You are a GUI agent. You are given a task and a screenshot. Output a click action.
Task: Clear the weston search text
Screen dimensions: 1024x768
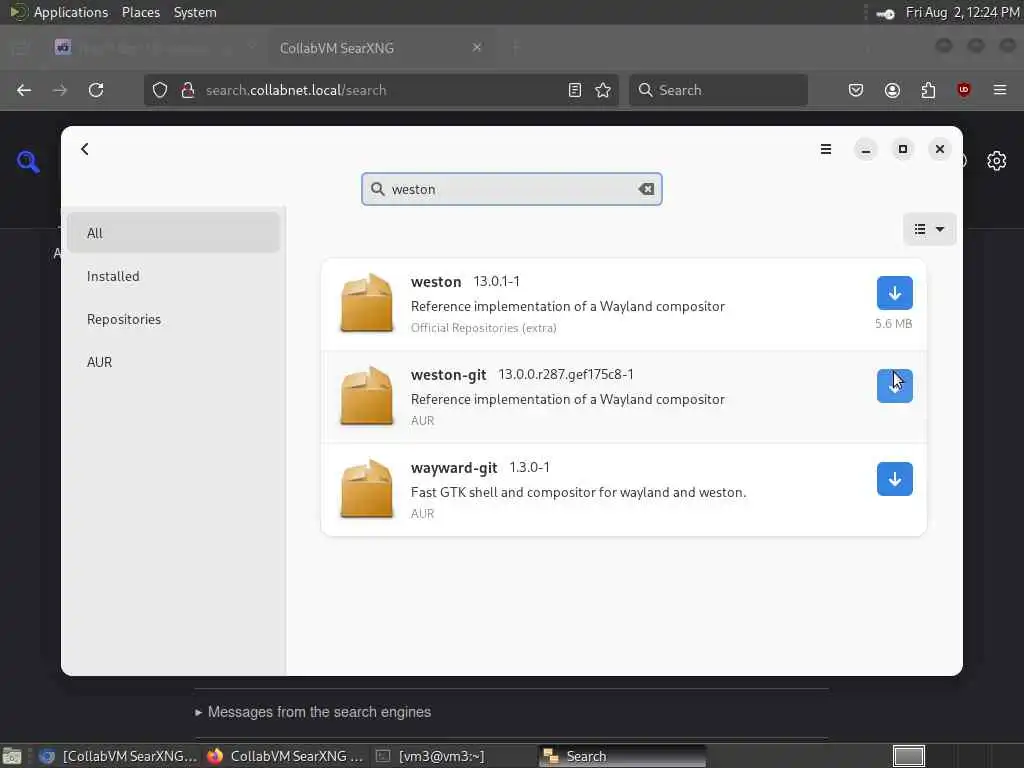tap(646, 189)
